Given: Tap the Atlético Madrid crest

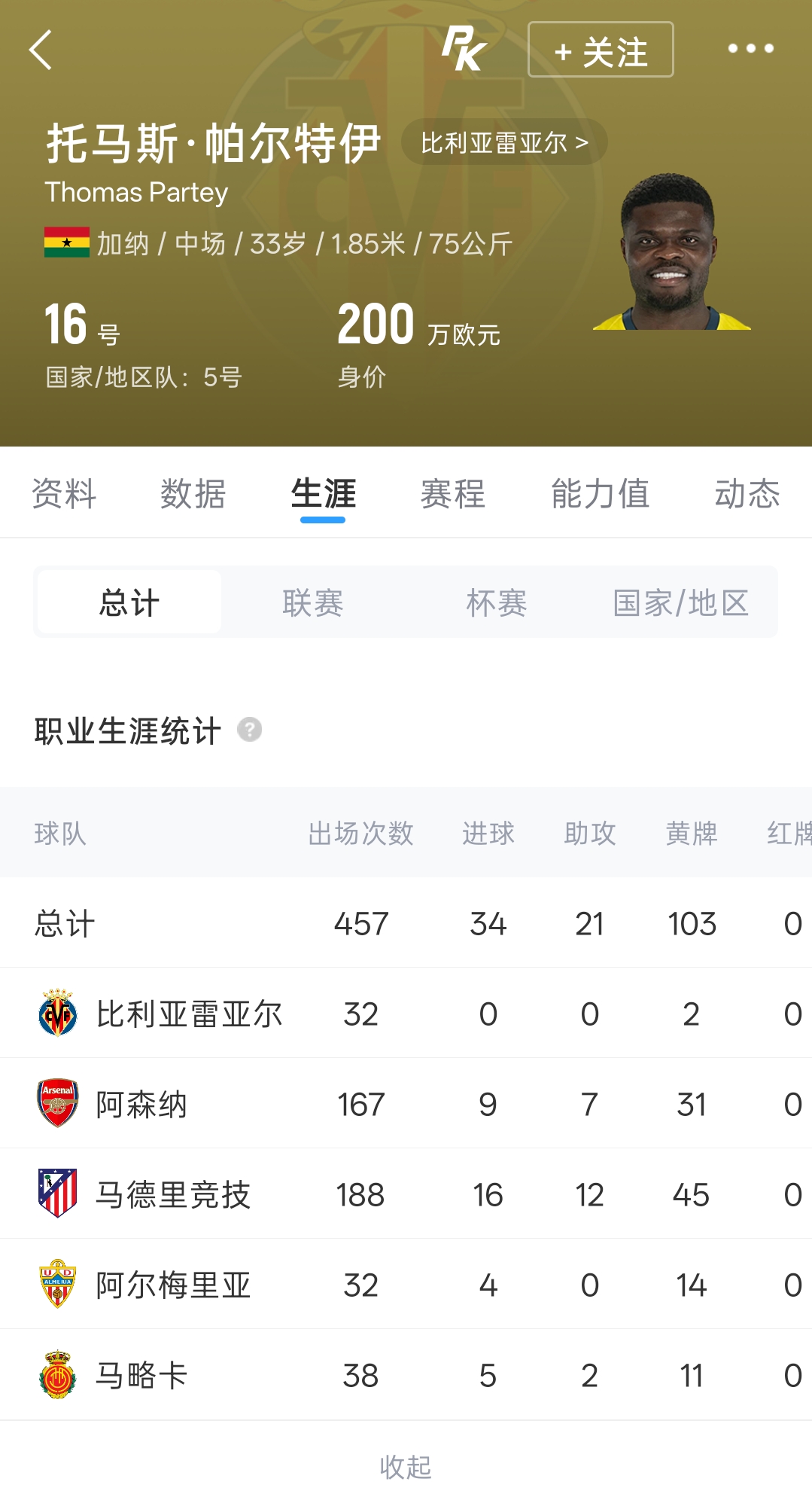Looking at the screenshot, I should [x=58, y=1194].
